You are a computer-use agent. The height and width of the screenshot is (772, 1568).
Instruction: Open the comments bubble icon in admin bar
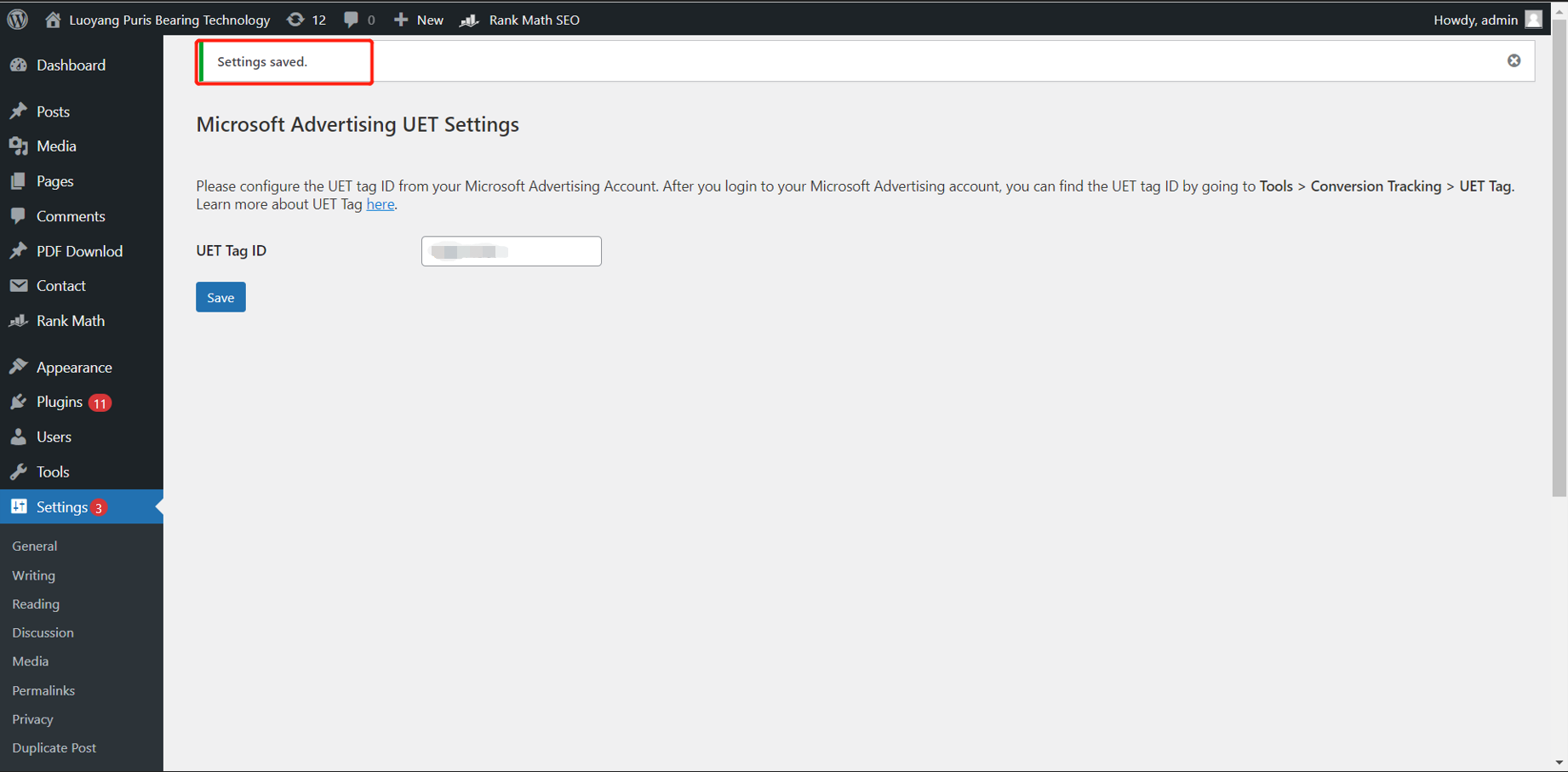(x=351, y=20)
